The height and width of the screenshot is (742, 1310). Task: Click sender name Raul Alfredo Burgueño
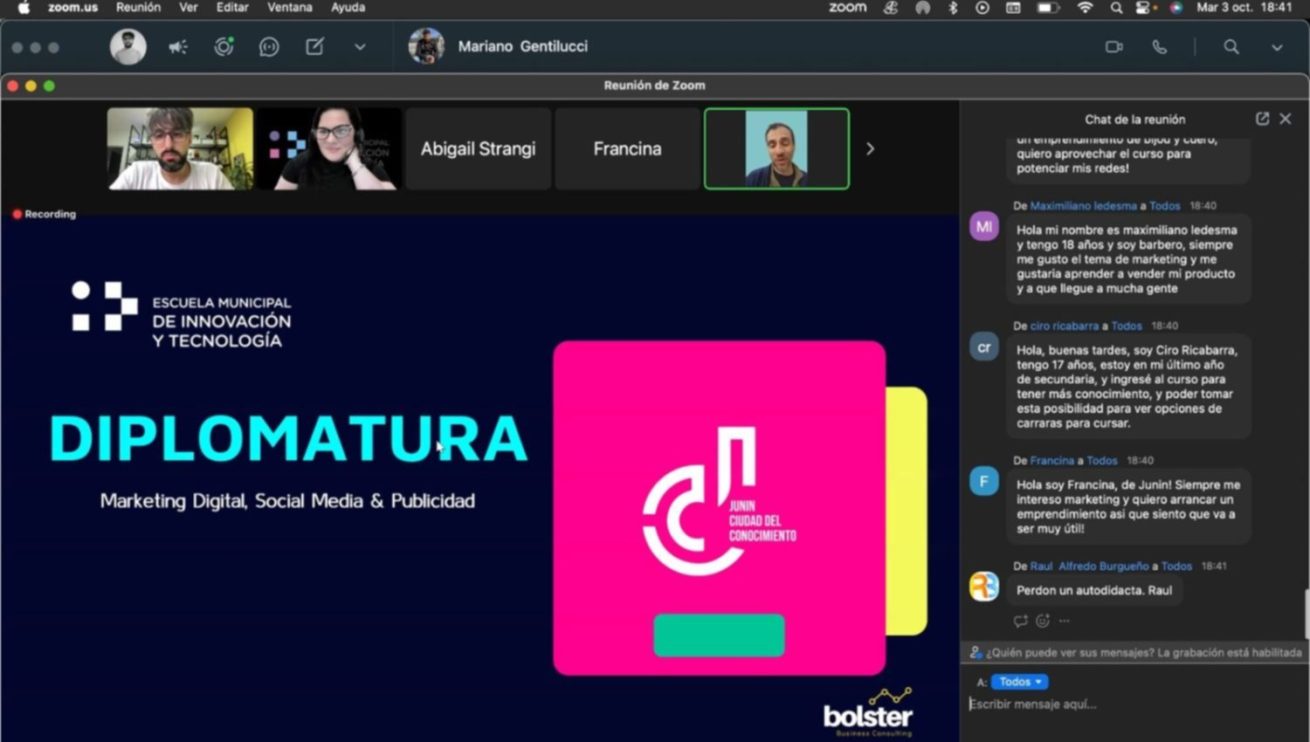(x=1089, y=566)
